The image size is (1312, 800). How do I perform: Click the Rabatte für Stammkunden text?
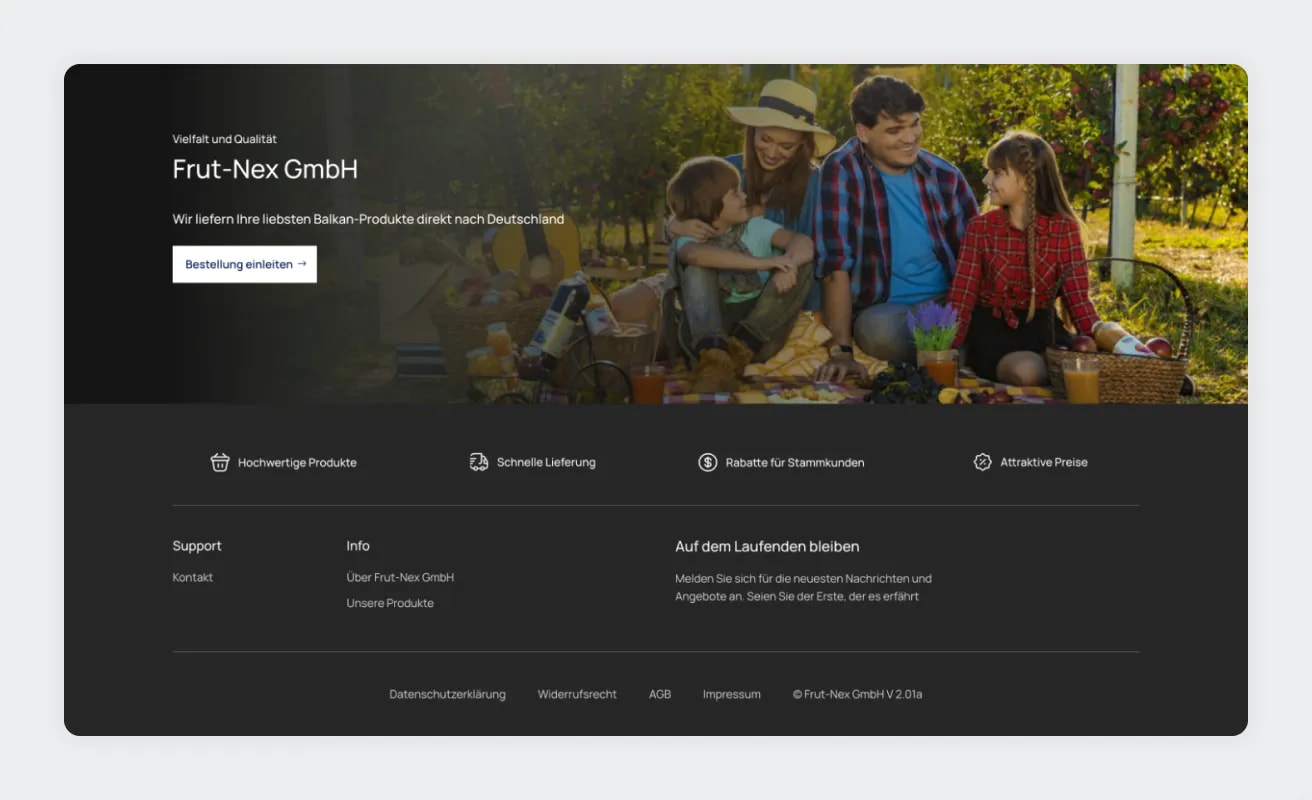(795, 462)
